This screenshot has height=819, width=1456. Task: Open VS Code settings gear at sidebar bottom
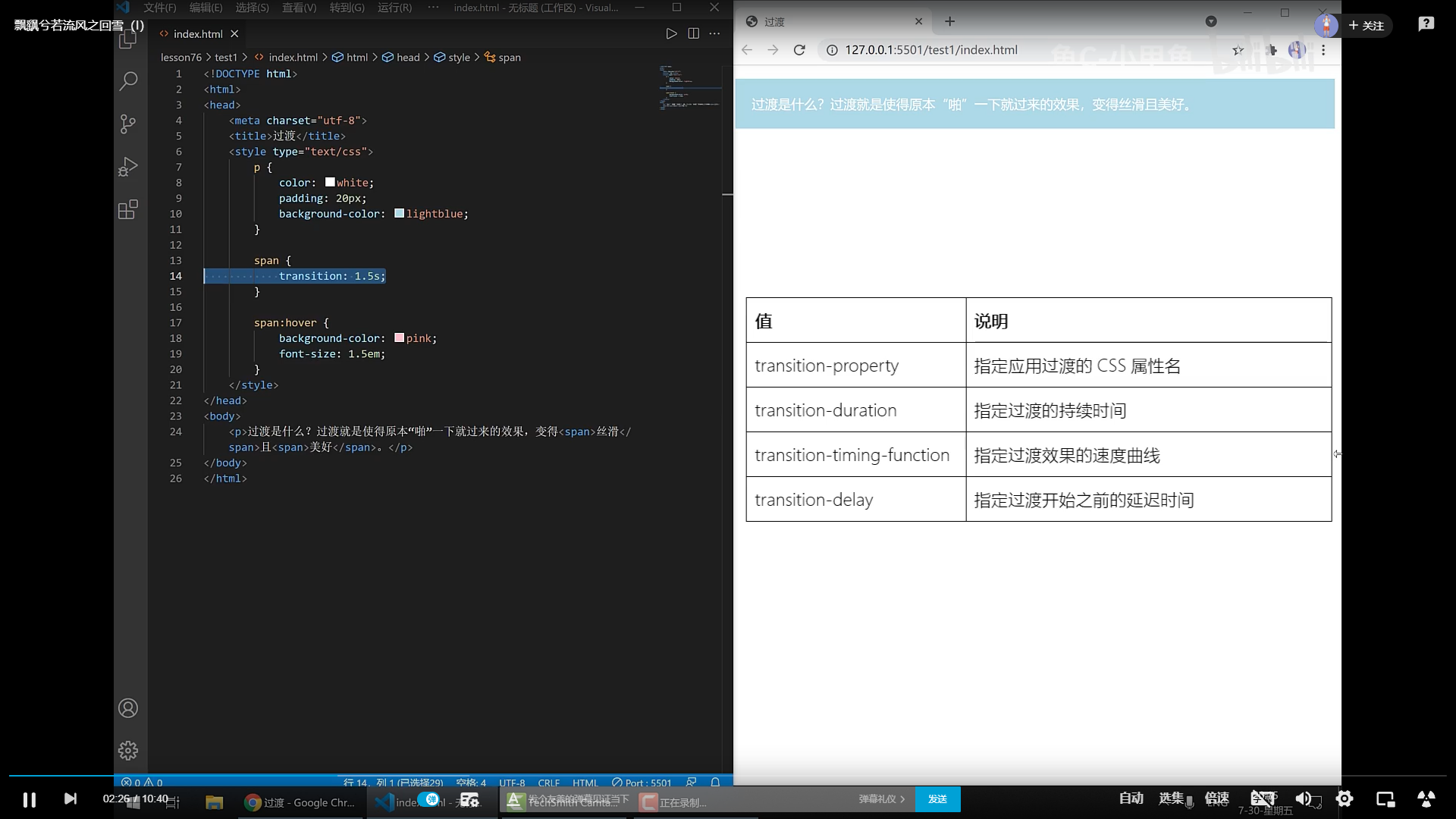pyautogui.click(x=127, y=750)
